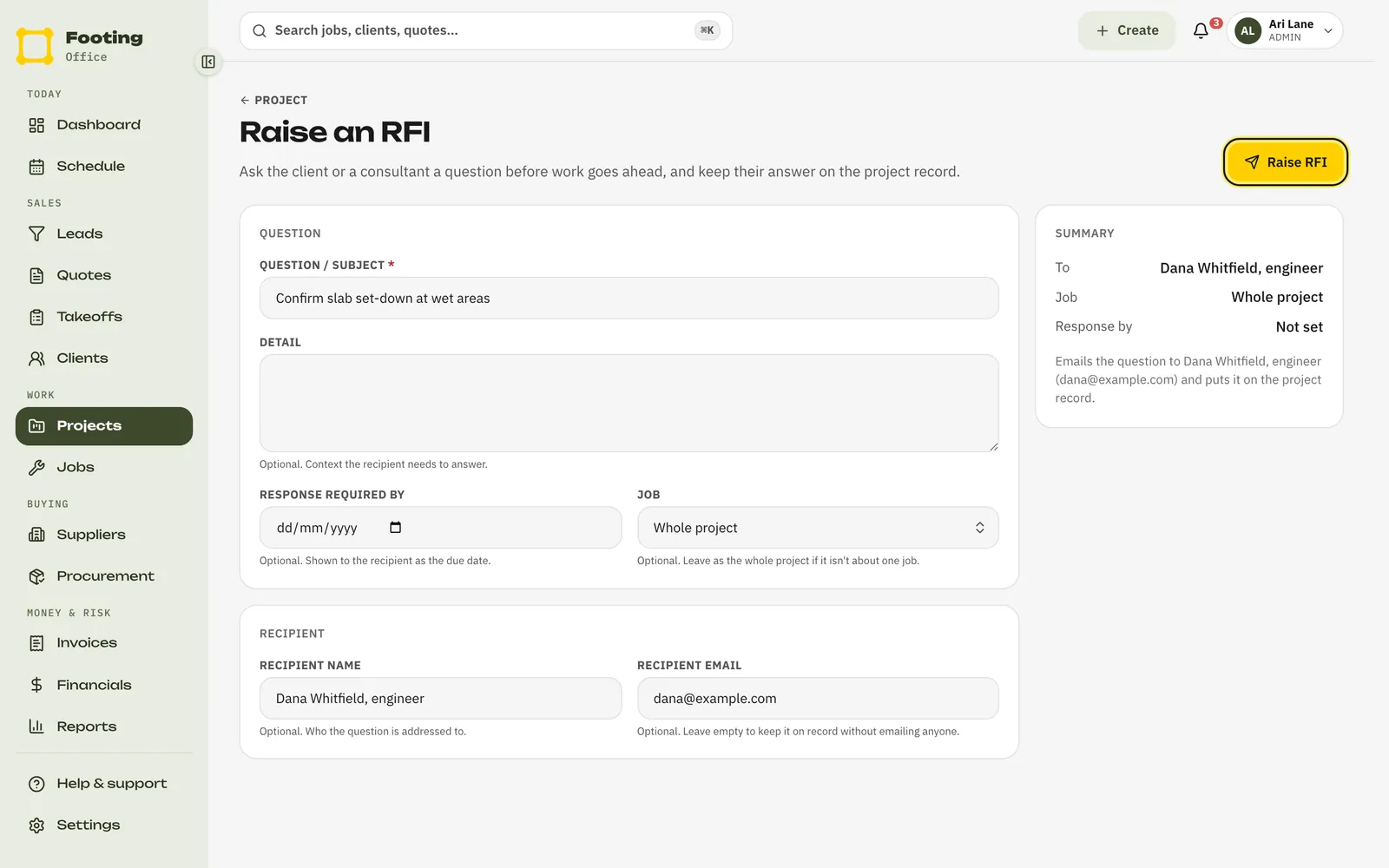Click the Quotes document icon
The width and height of the screenshot is (1389, 868).
(x=36, y=276)
